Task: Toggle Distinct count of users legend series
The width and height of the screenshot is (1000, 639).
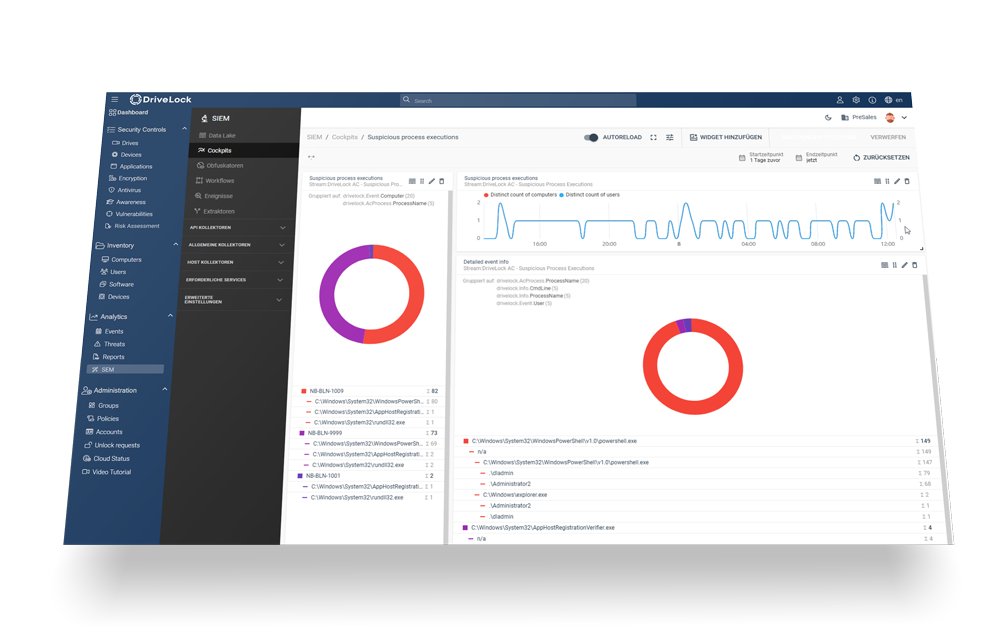Action: click(590, 195)
